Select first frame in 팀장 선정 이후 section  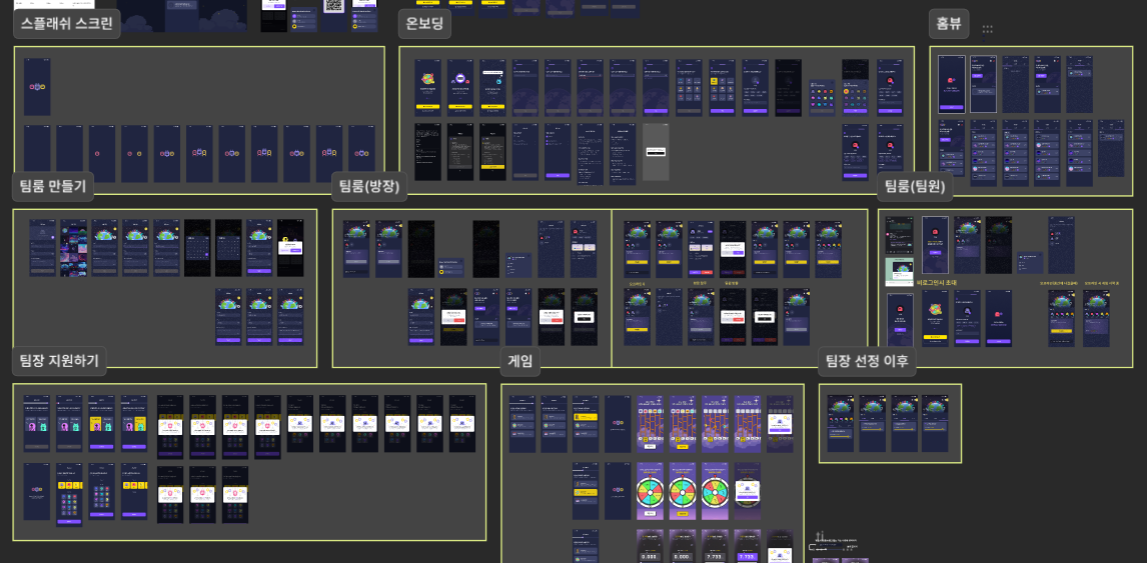pos(840,422)
